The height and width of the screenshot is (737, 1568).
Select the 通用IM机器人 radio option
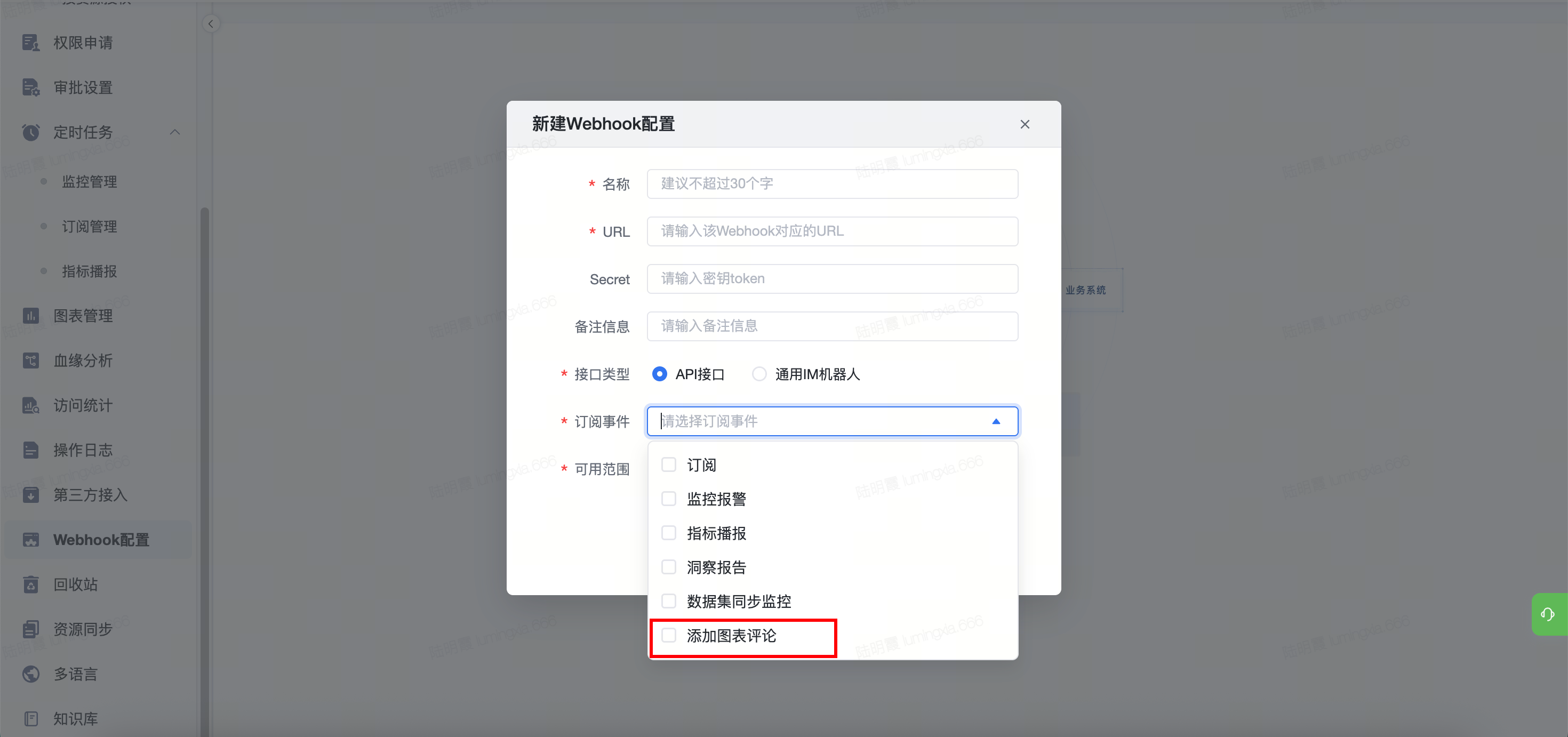click(x=759, y=374)
